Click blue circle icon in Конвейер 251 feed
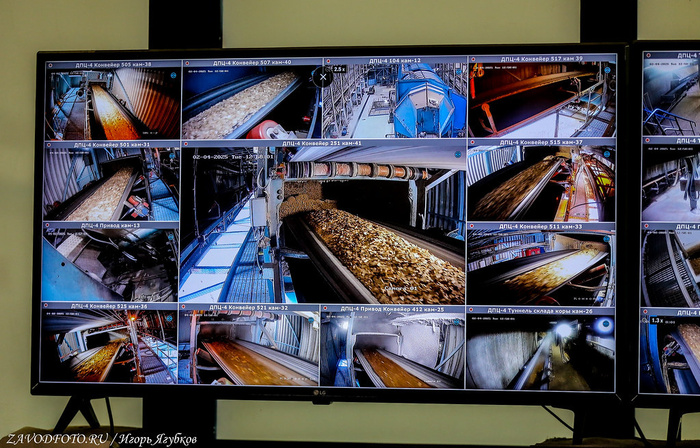 (458, 154)
